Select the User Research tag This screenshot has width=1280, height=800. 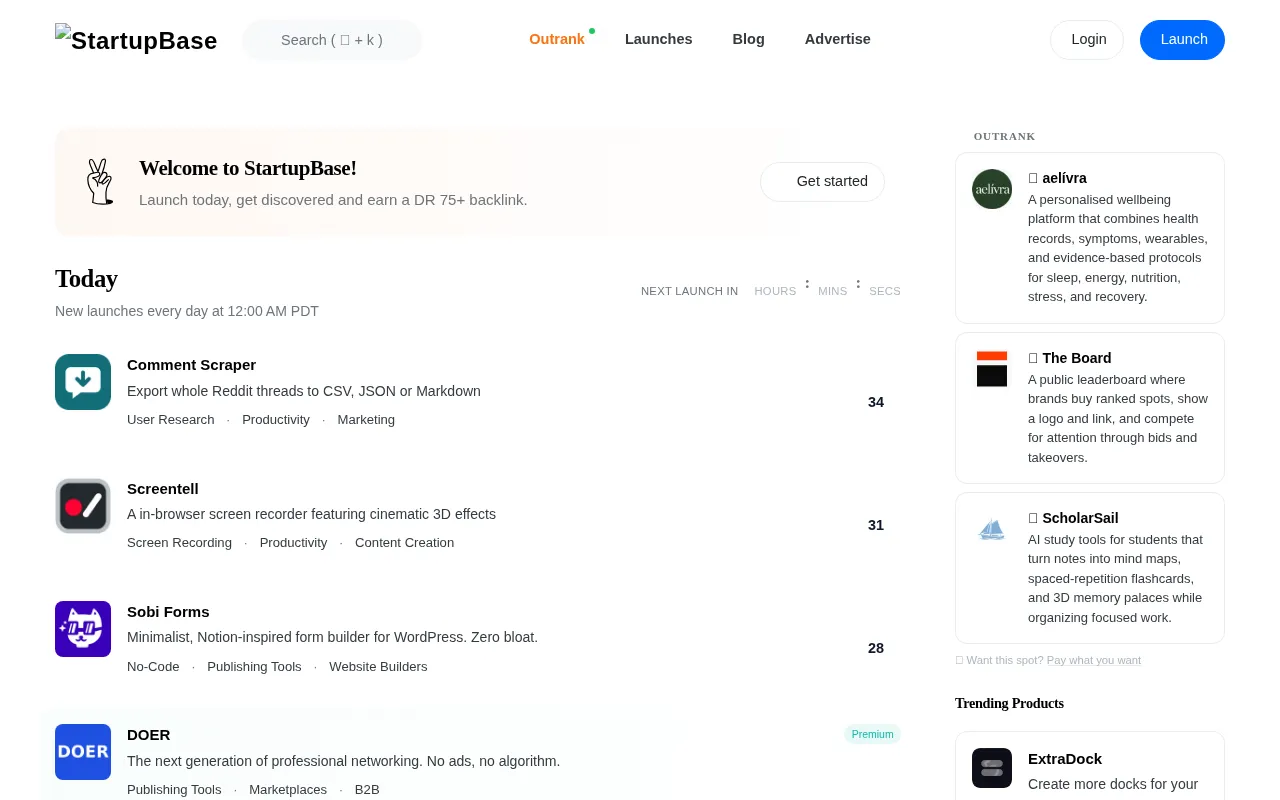coord(171,420)
